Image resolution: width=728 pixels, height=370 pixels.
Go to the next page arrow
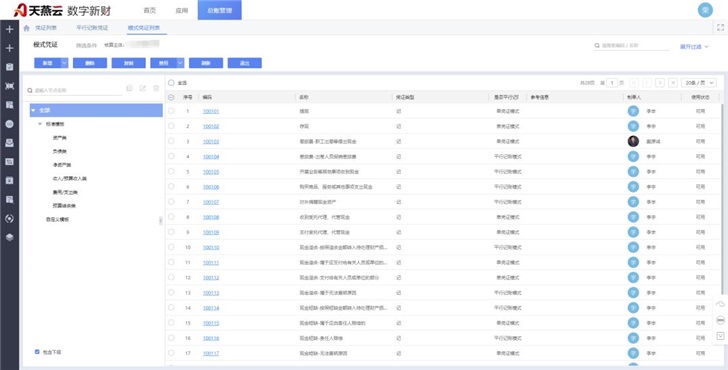[x=660, y=83]
